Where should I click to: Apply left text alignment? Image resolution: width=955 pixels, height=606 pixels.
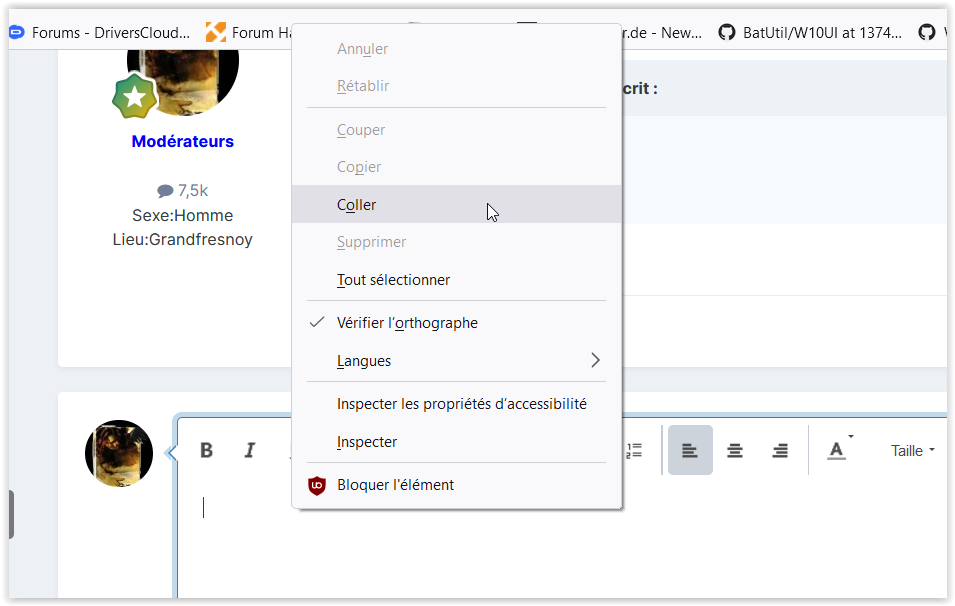coord(690,450)
